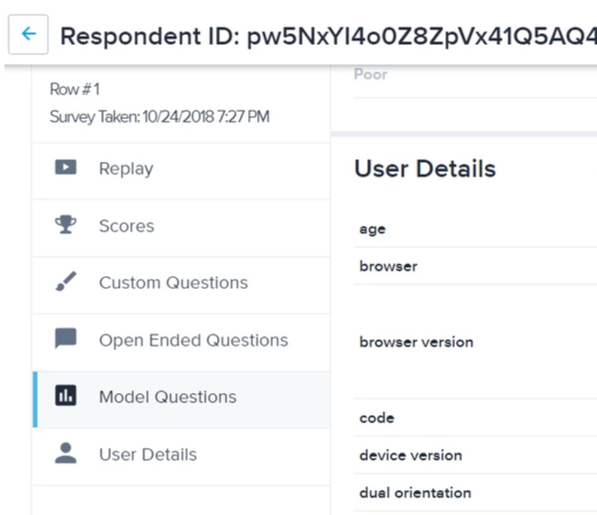Click the code row label
Screen dimensions: 597x515
point(377,418)
